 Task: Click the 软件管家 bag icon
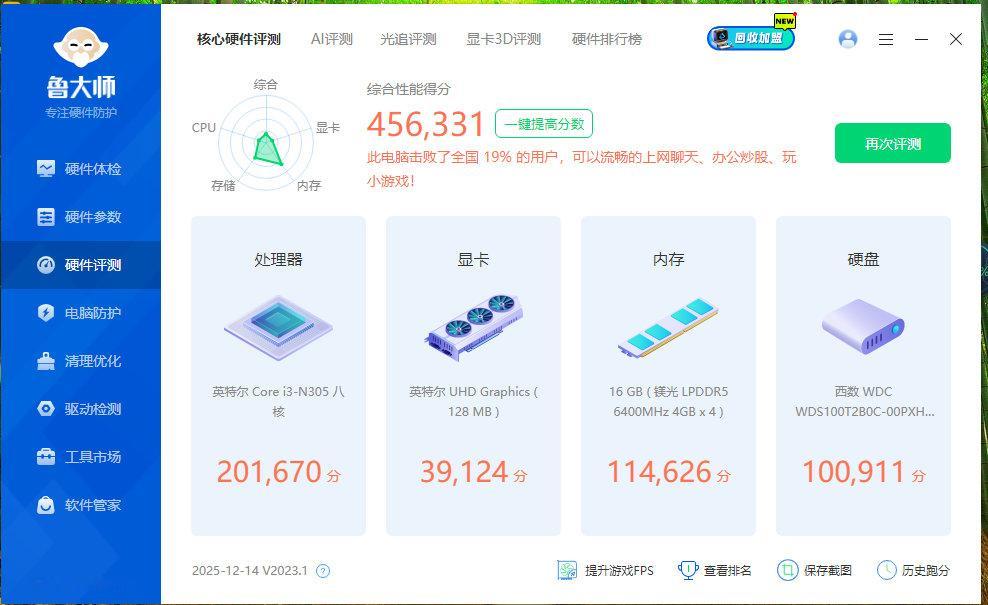[45, 505]
